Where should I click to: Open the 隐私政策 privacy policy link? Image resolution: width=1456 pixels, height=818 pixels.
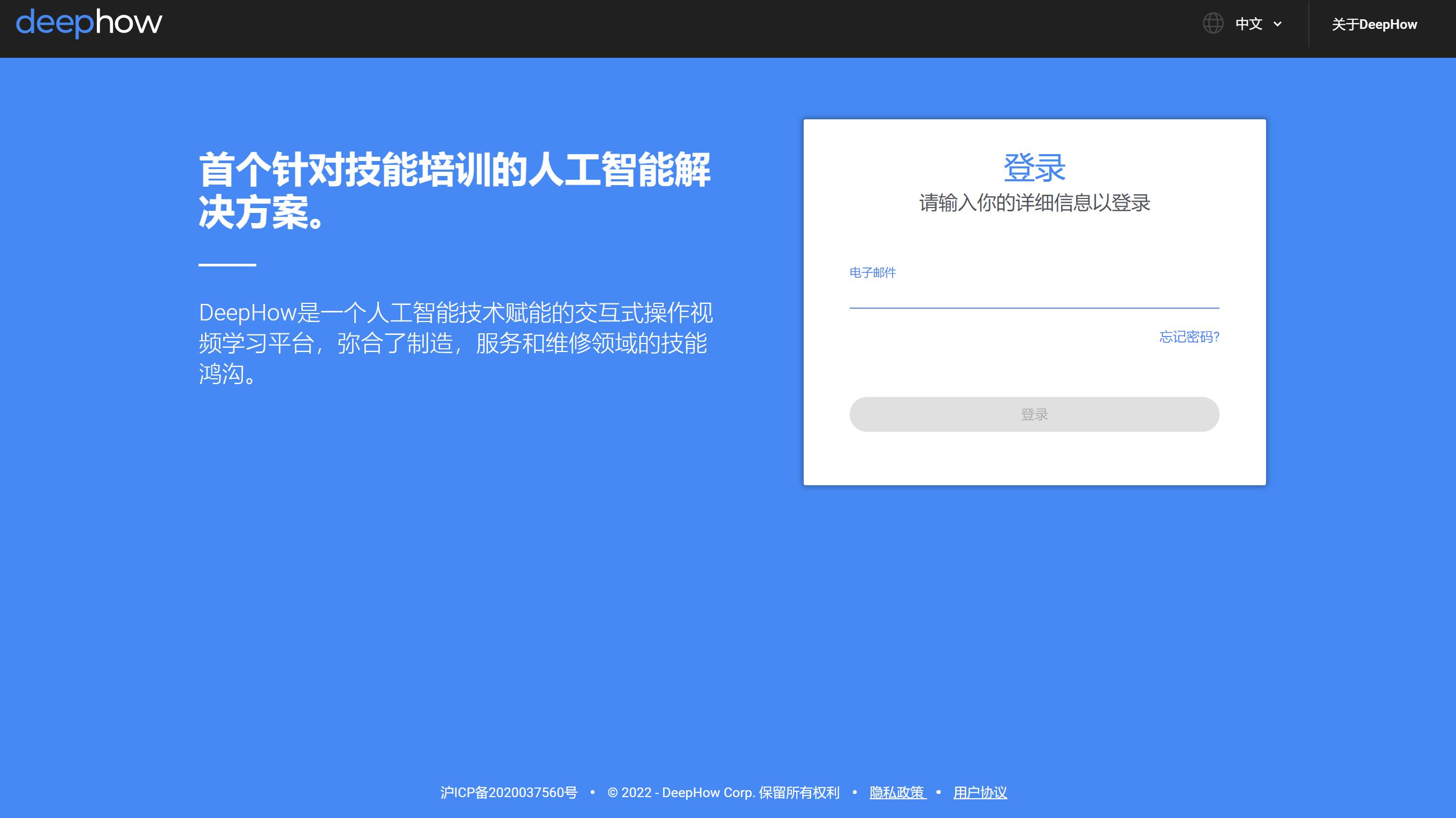click(897, 792)
